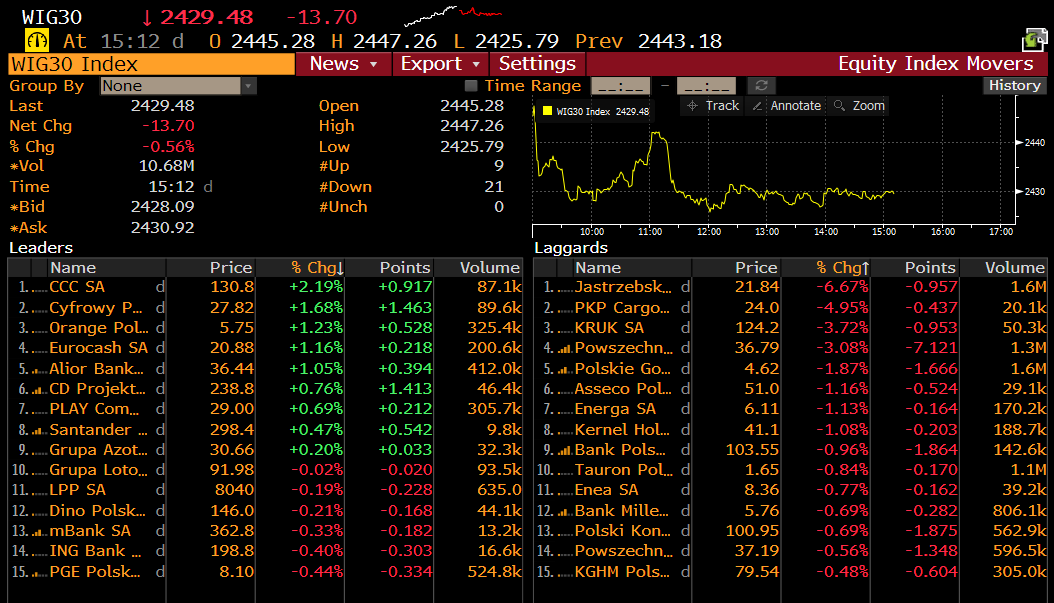
Task: Select PKP Cargo... row in Laggards
Action: pos(790,308)
